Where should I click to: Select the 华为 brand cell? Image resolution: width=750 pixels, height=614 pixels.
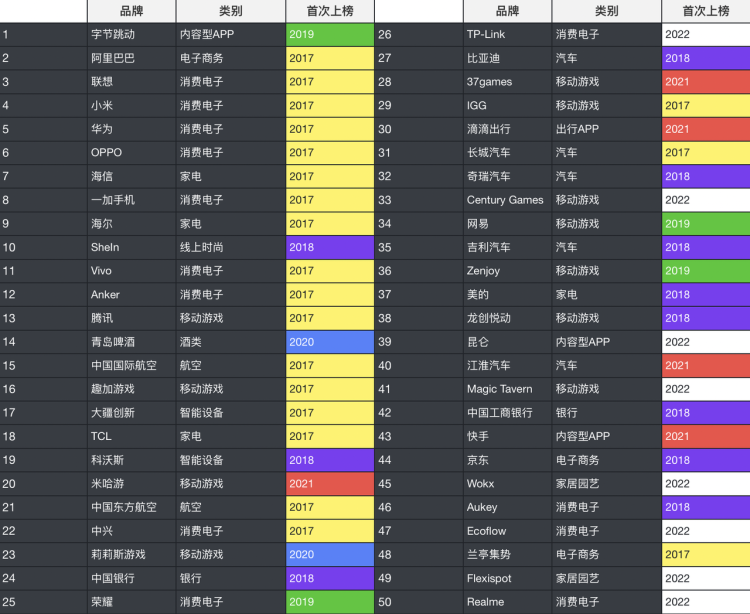tap(132, 129)
